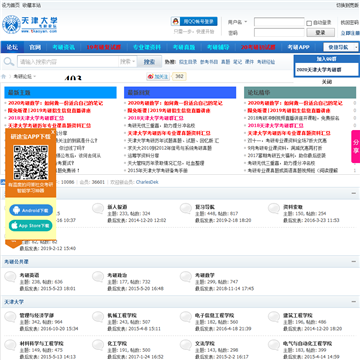Click the bubble icon beside 考研英语
This screenshot has height=360, width=360.
[x=10, y=277]
